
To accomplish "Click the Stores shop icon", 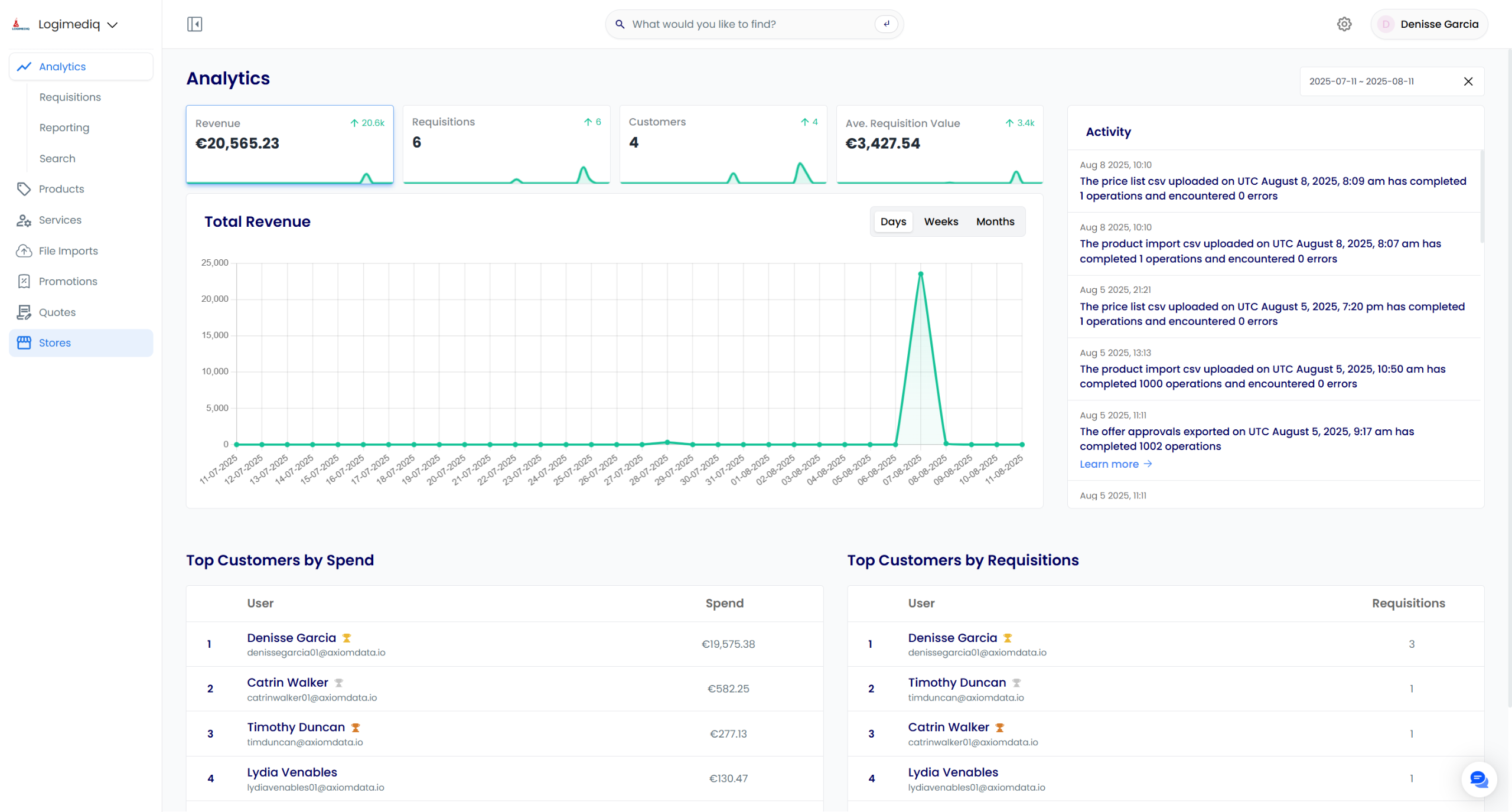I will click(24, 343).
